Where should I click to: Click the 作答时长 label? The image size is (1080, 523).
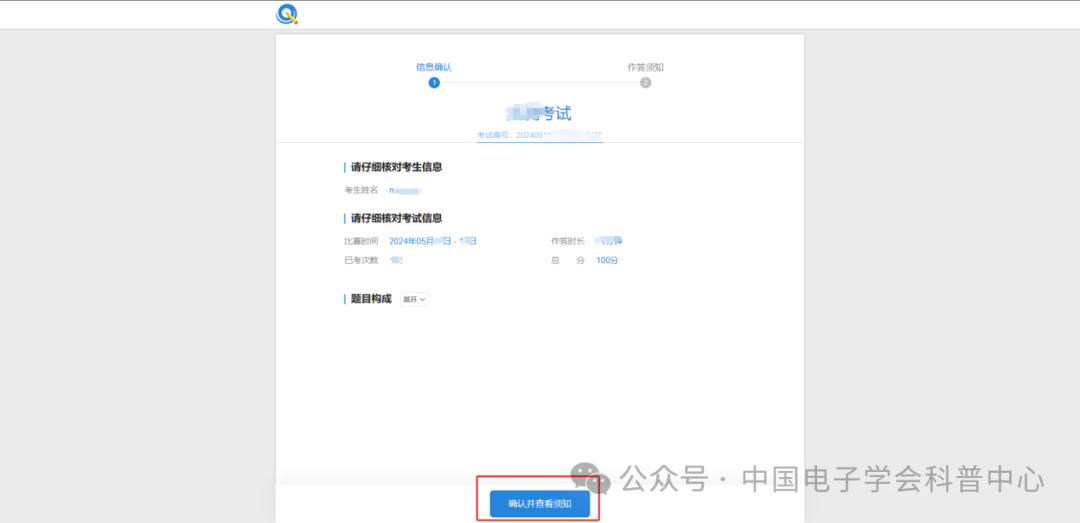568,241
